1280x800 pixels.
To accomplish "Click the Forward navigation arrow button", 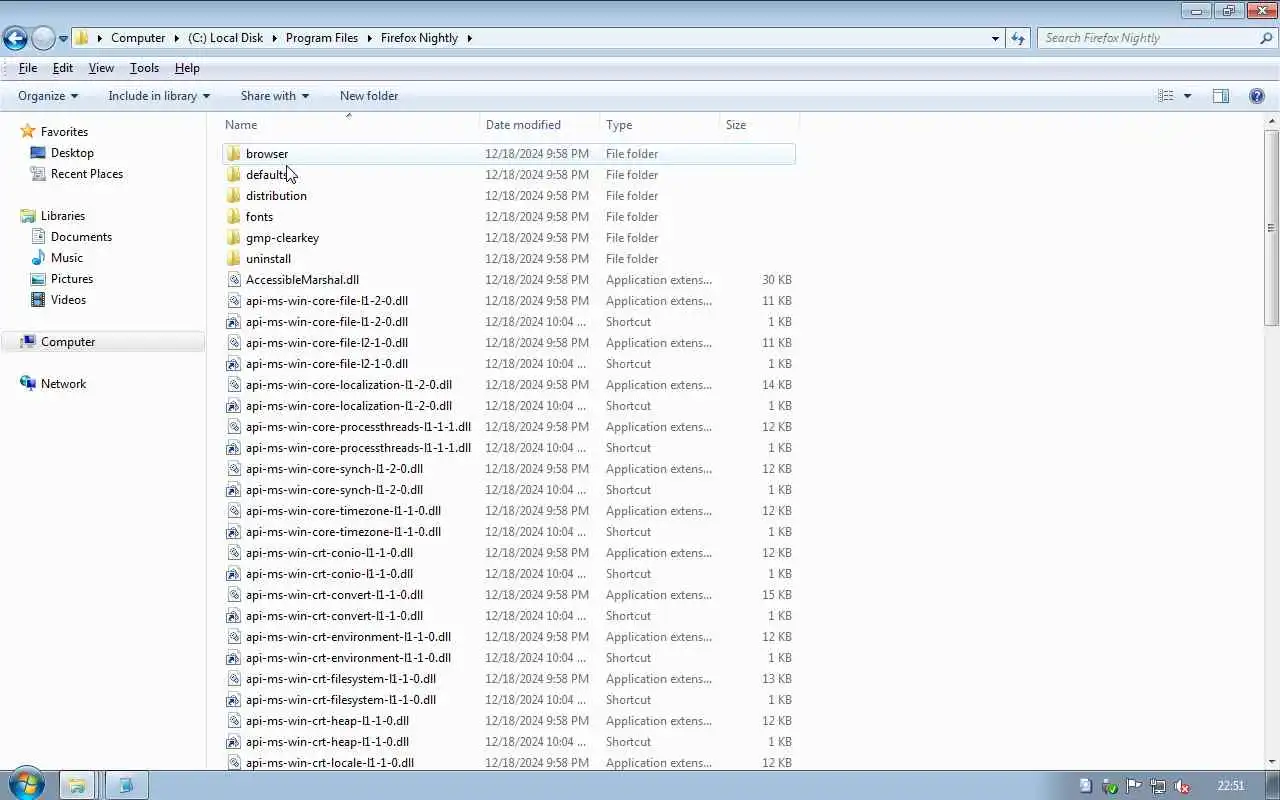I will pyautogui.click(x=43, y=39).
